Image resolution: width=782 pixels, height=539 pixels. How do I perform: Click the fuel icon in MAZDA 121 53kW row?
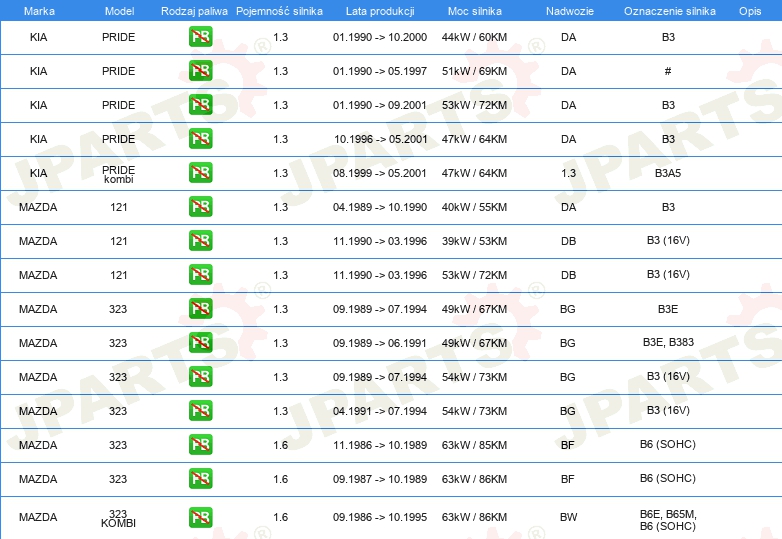[200, 274]
